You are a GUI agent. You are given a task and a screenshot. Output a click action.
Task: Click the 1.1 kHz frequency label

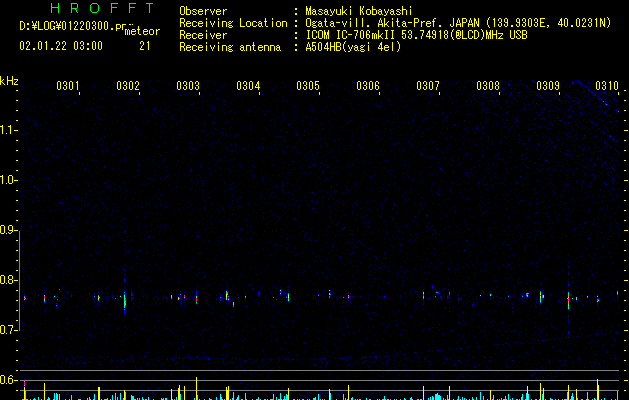click(9, 130)
